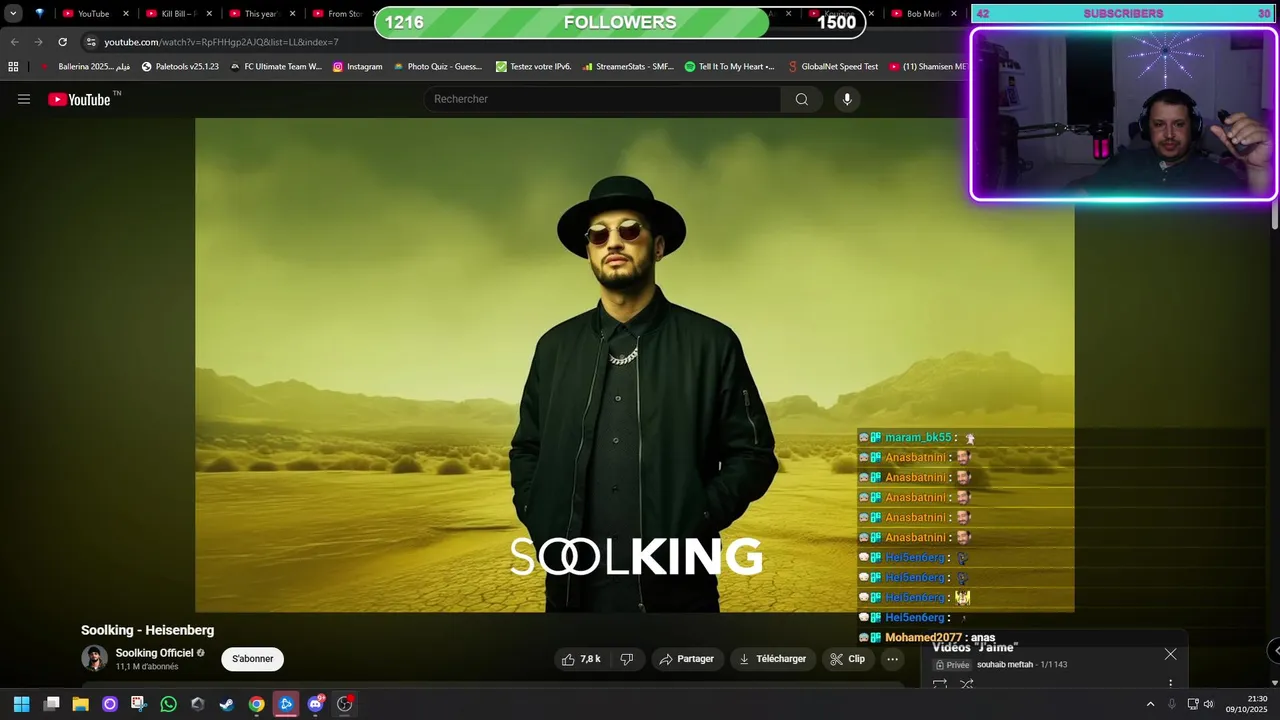The width and height of the screenshot is (1280, 720).
Task: Open the Soolking Officiel channel name
Action: tap(154, 653)
